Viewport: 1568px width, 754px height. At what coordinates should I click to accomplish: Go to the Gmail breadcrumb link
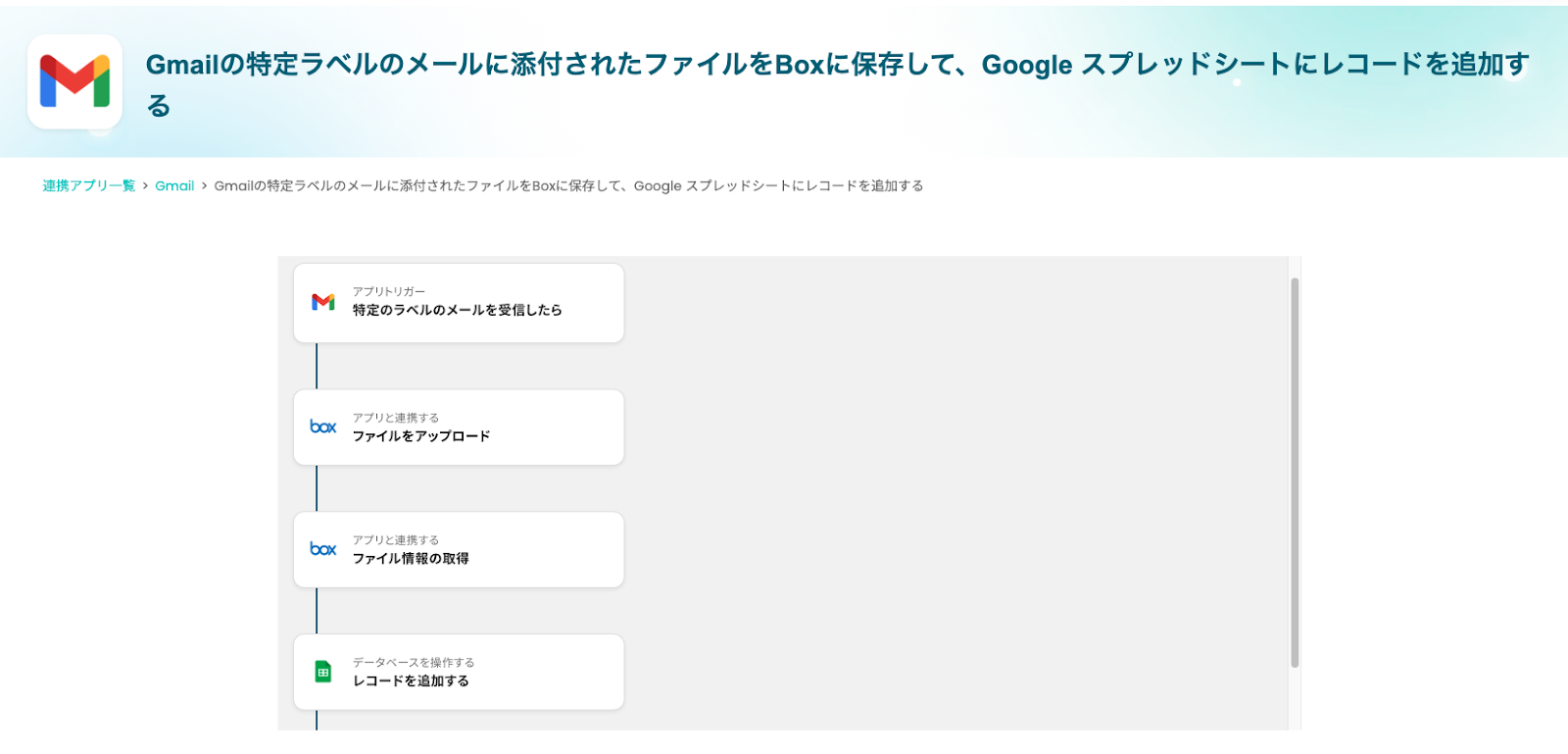pyautogui.click(x=174, y=186)
